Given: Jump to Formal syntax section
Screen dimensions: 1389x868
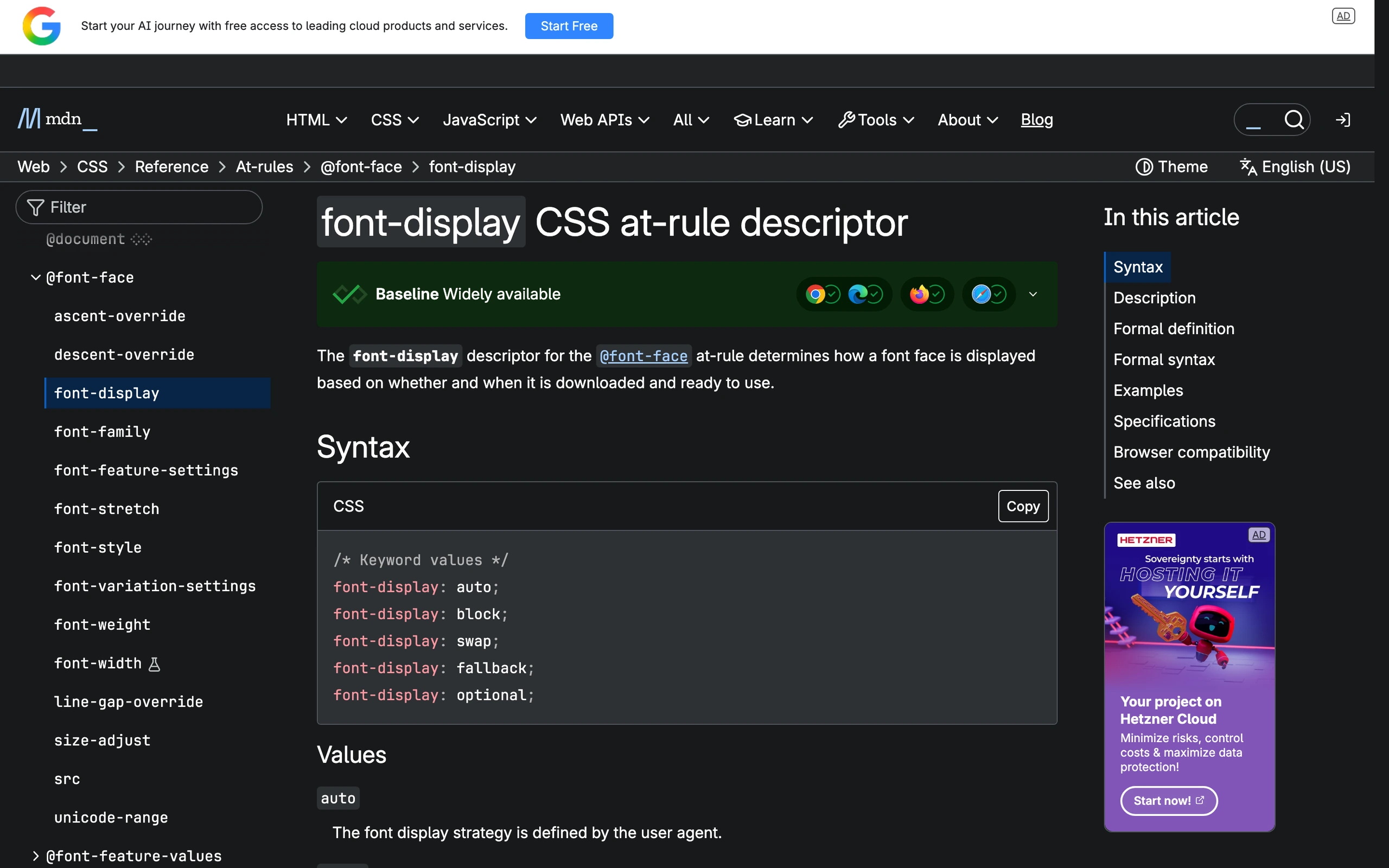Looking at the screenshot, I should tap(1164, 359).
